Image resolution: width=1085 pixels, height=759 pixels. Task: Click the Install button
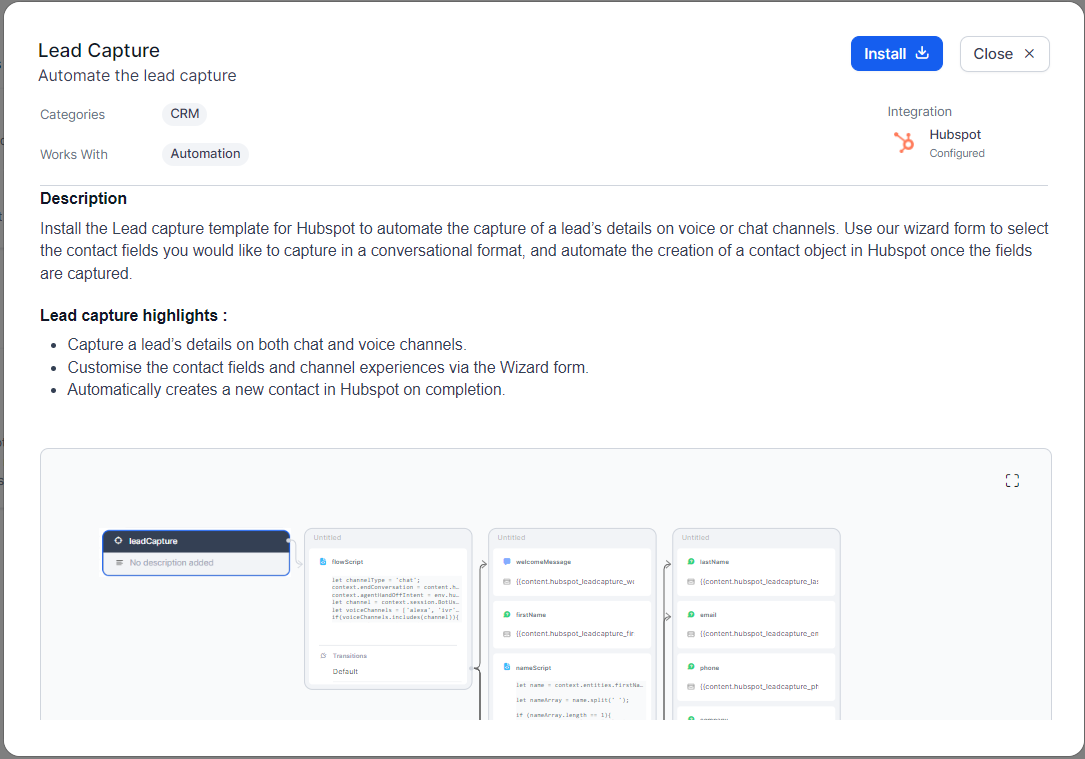click(x=896, y=54)
